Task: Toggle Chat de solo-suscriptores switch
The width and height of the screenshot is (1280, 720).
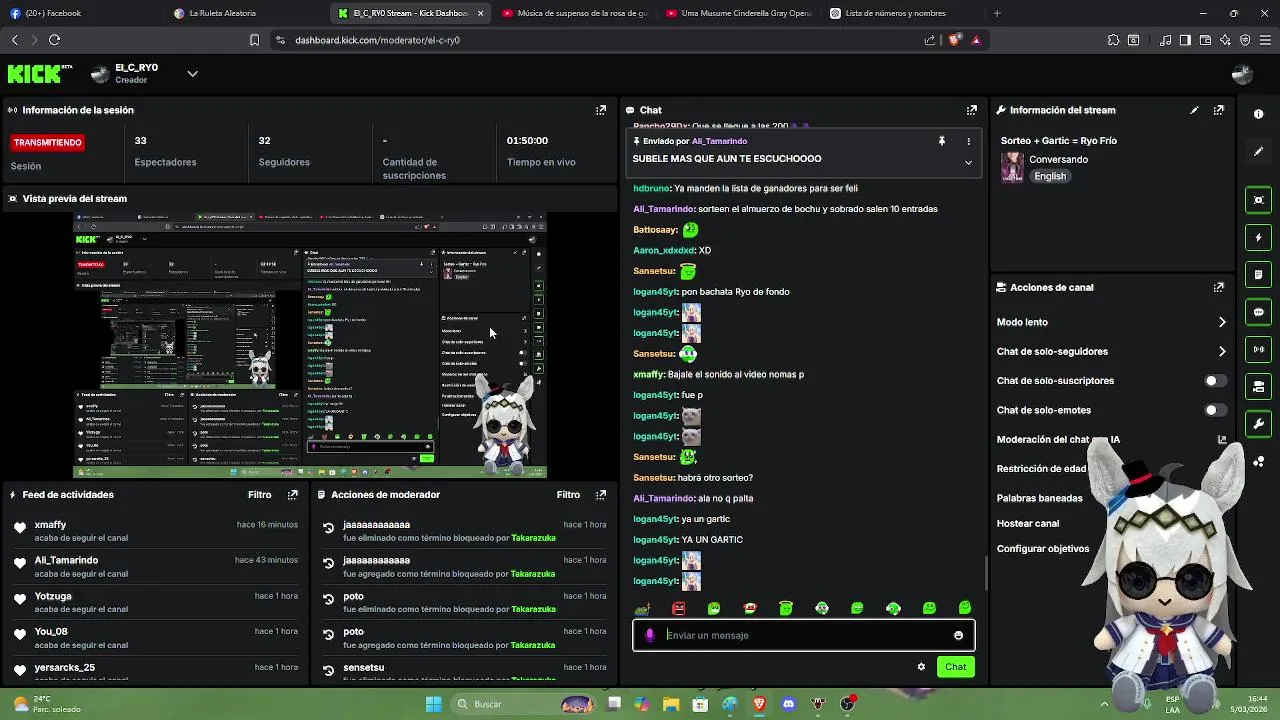Action: point(1215,381)
